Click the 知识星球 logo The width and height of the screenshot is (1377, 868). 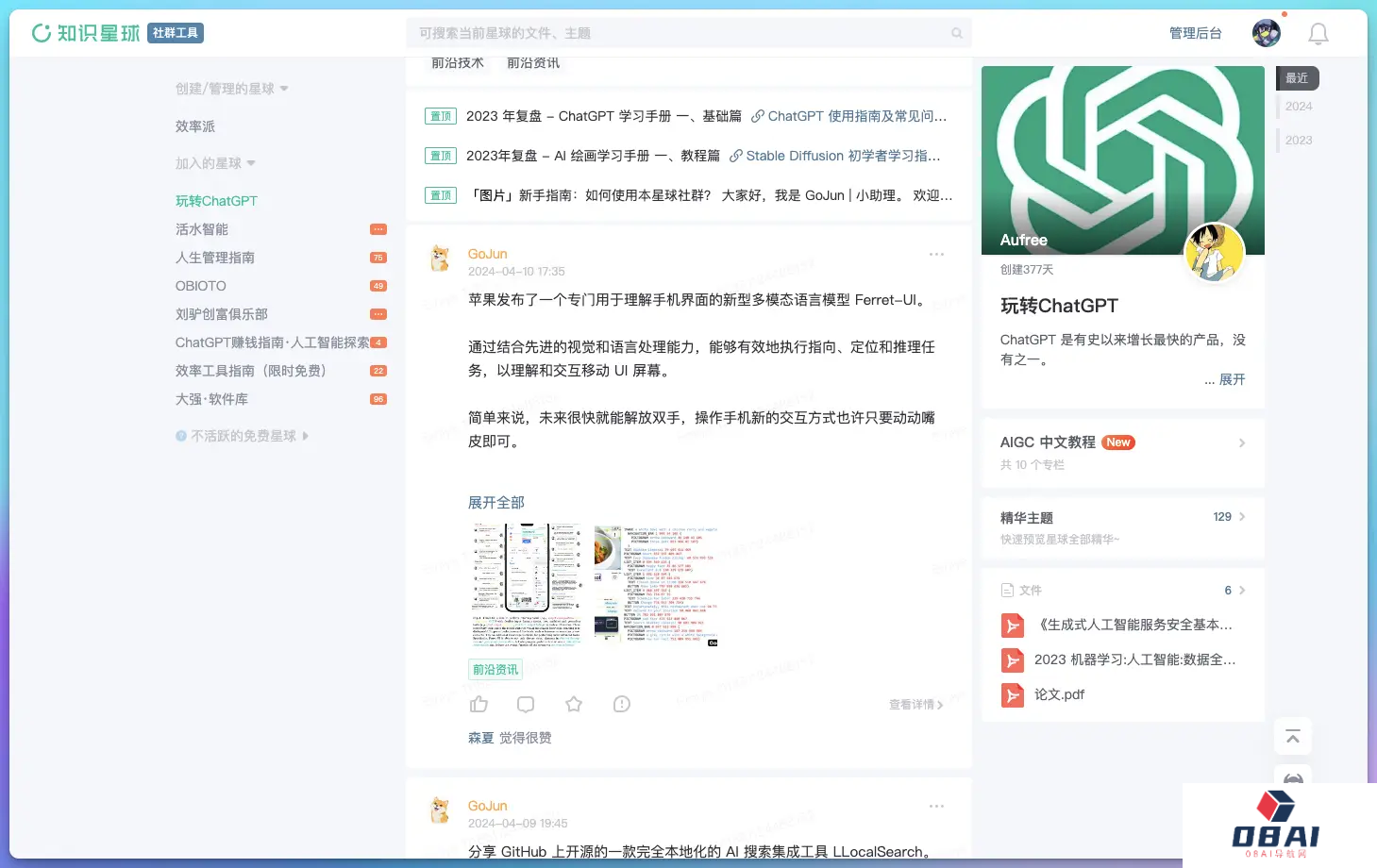[85, 33]
